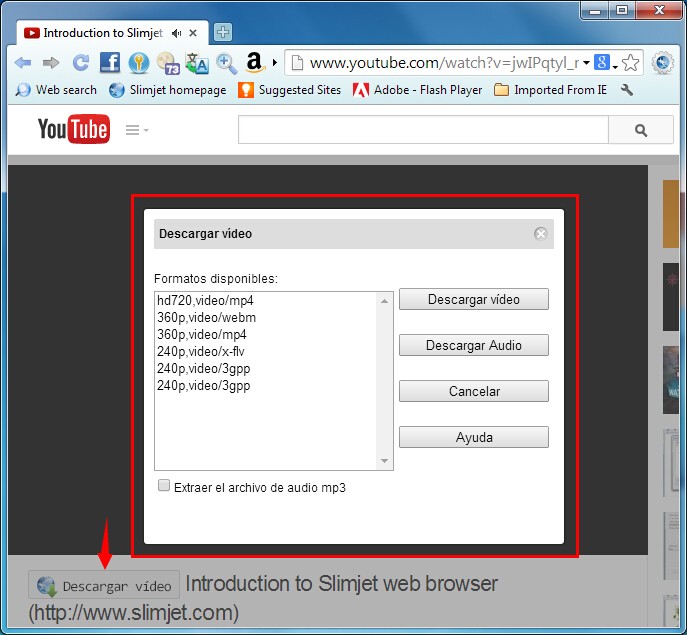Click the zoom magnifier toolbar icon
Viewport: 687px width, 635px height.
pos(227,63)
